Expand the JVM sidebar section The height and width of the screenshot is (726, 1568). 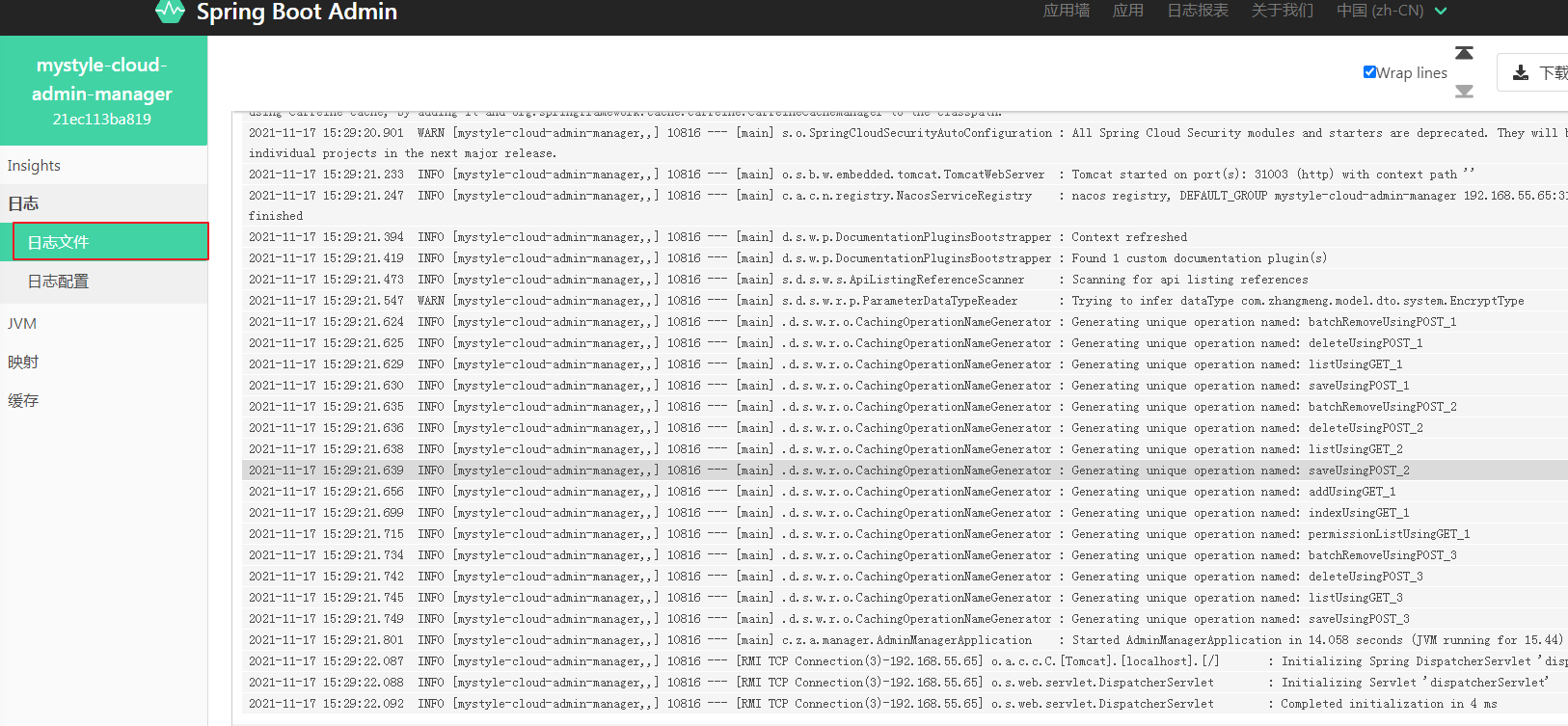click(22, 324)
